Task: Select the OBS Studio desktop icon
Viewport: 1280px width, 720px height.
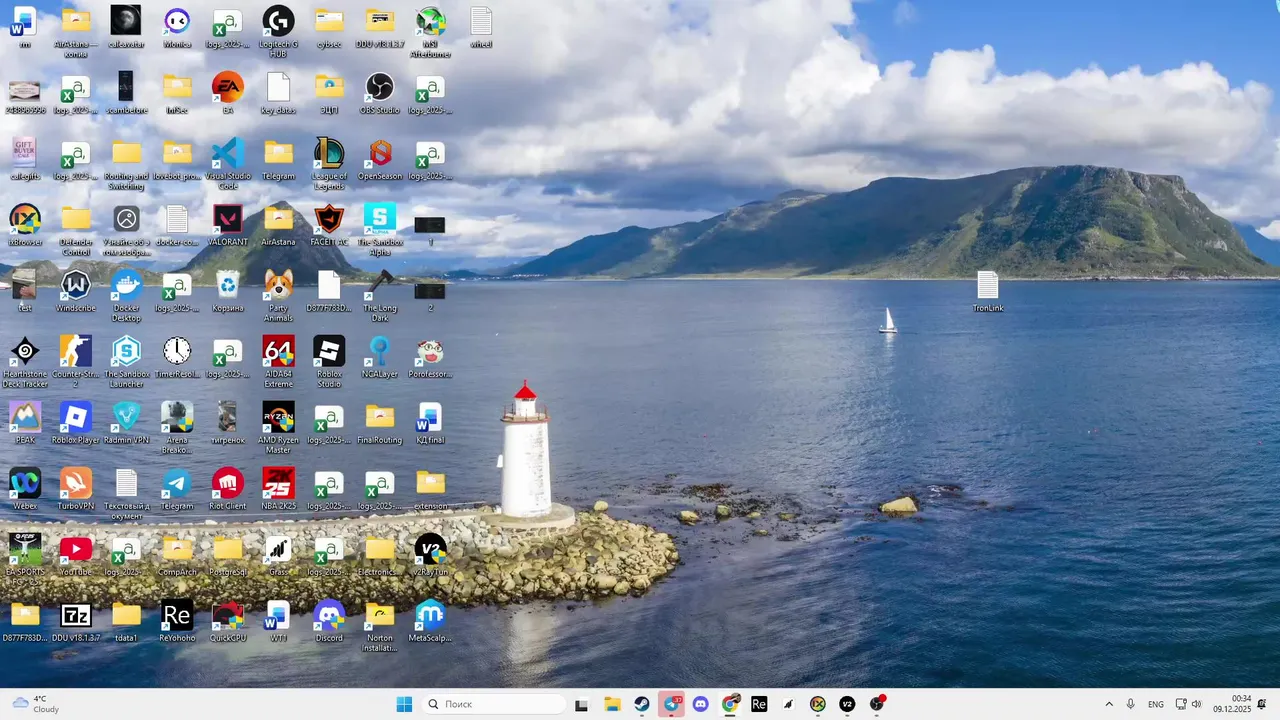Action: [379, 93]
